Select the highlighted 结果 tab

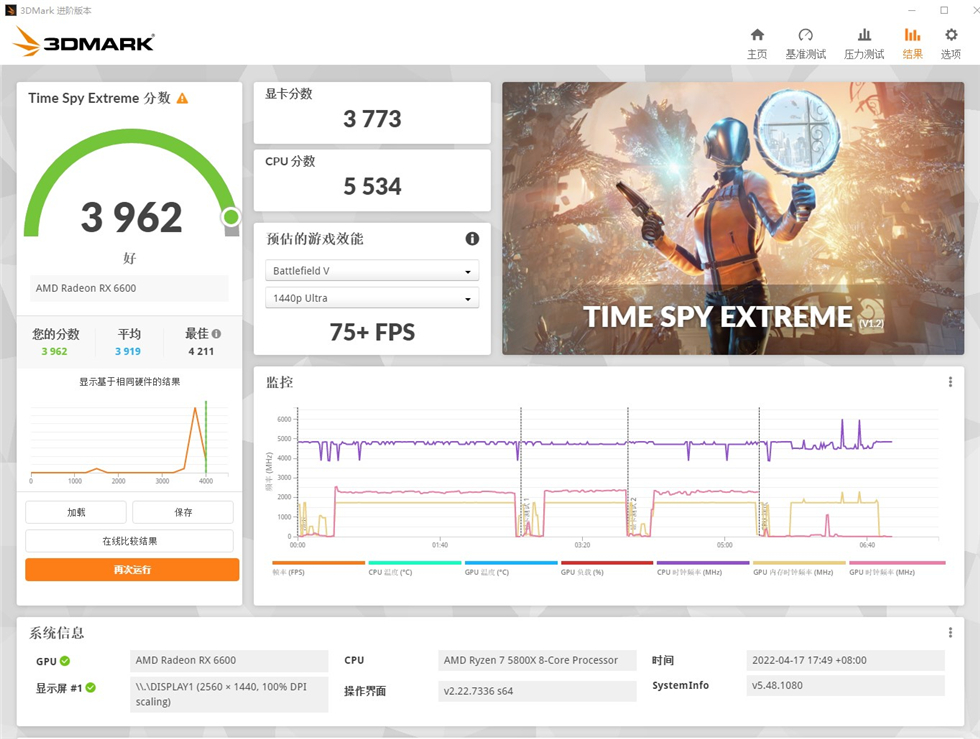coord(912,41)
